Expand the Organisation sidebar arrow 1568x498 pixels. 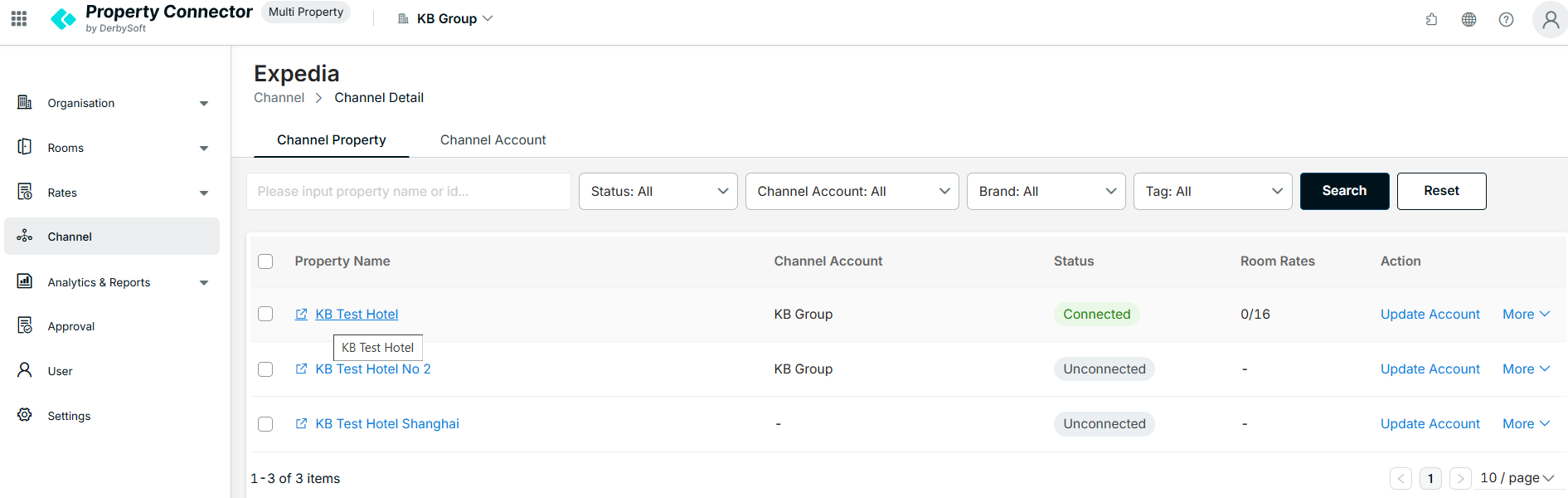(x=204, y=104)
